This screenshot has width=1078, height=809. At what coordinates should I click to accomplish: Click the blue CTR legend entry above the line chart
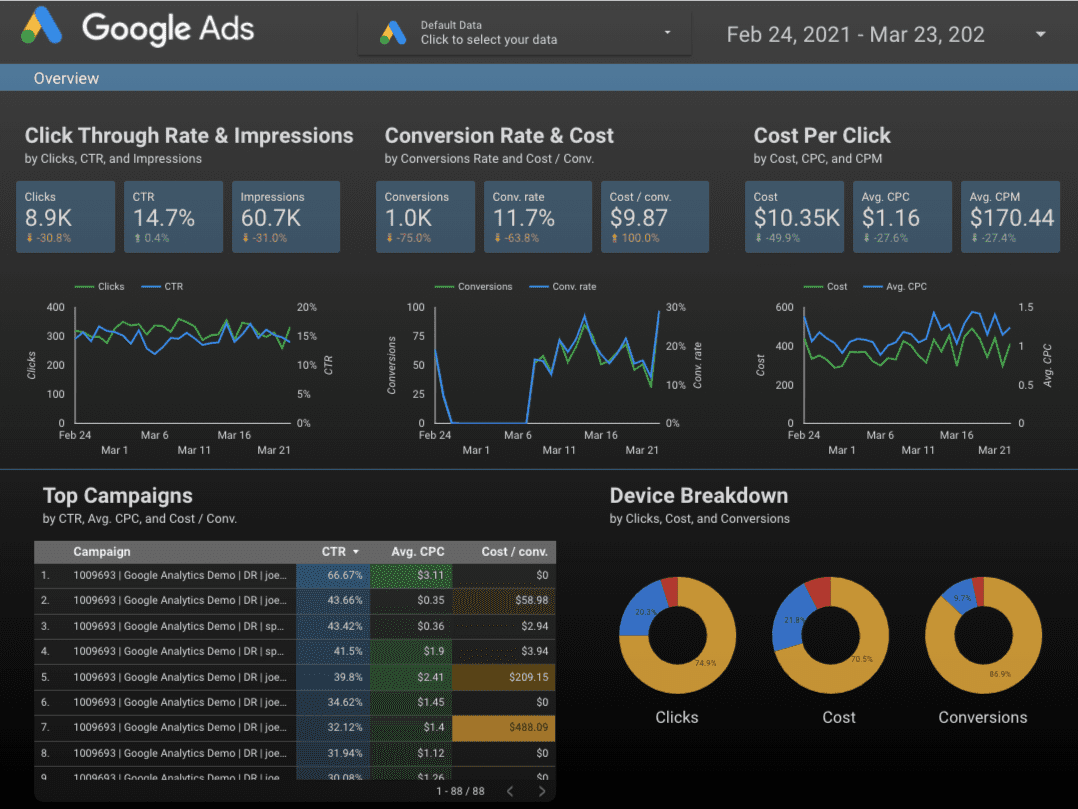click(162, 287)
